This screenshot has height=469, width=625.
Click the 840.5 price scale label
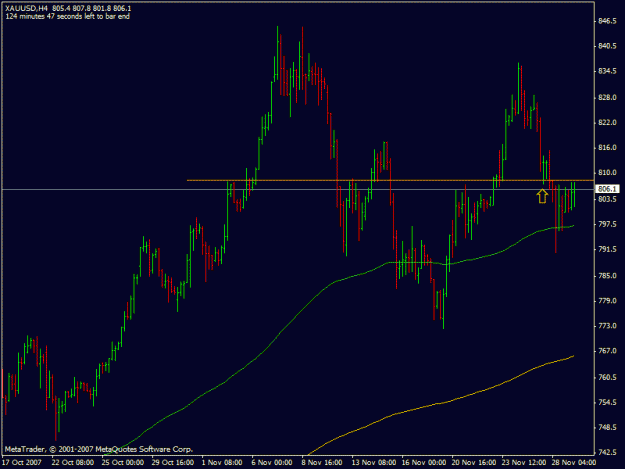[x=607, y=46]
